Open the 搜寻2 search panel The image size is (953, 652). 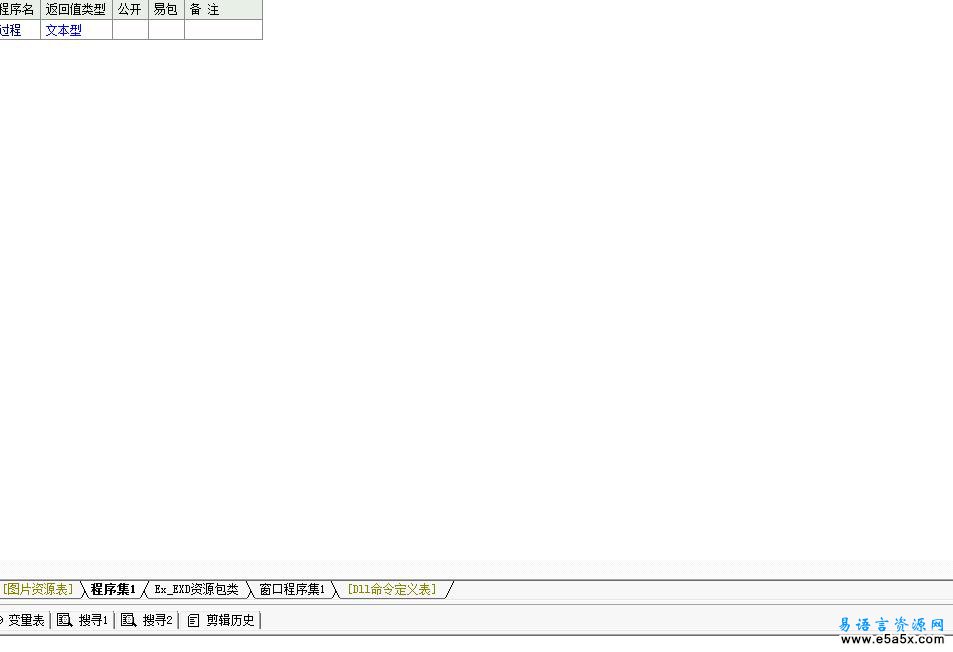pyautogui.click(x=147, y=620)
